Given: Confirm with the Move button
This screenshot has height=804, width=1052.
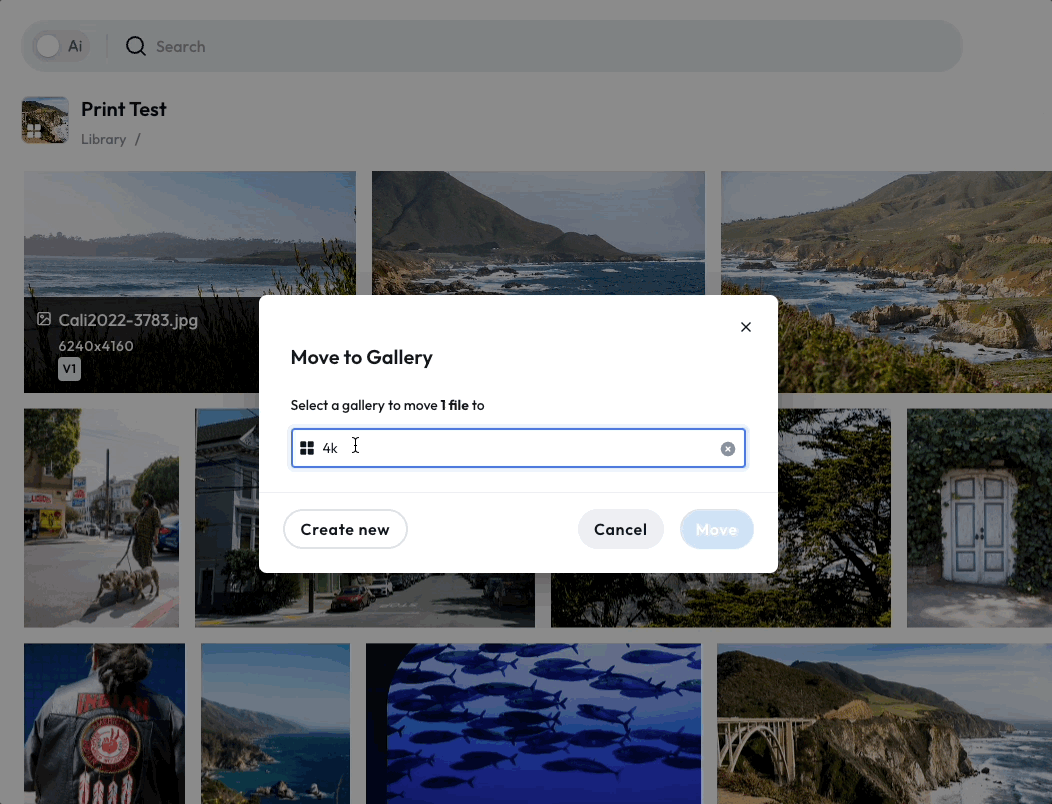Looking at the screenshot, I should click(x=717, y=529).
